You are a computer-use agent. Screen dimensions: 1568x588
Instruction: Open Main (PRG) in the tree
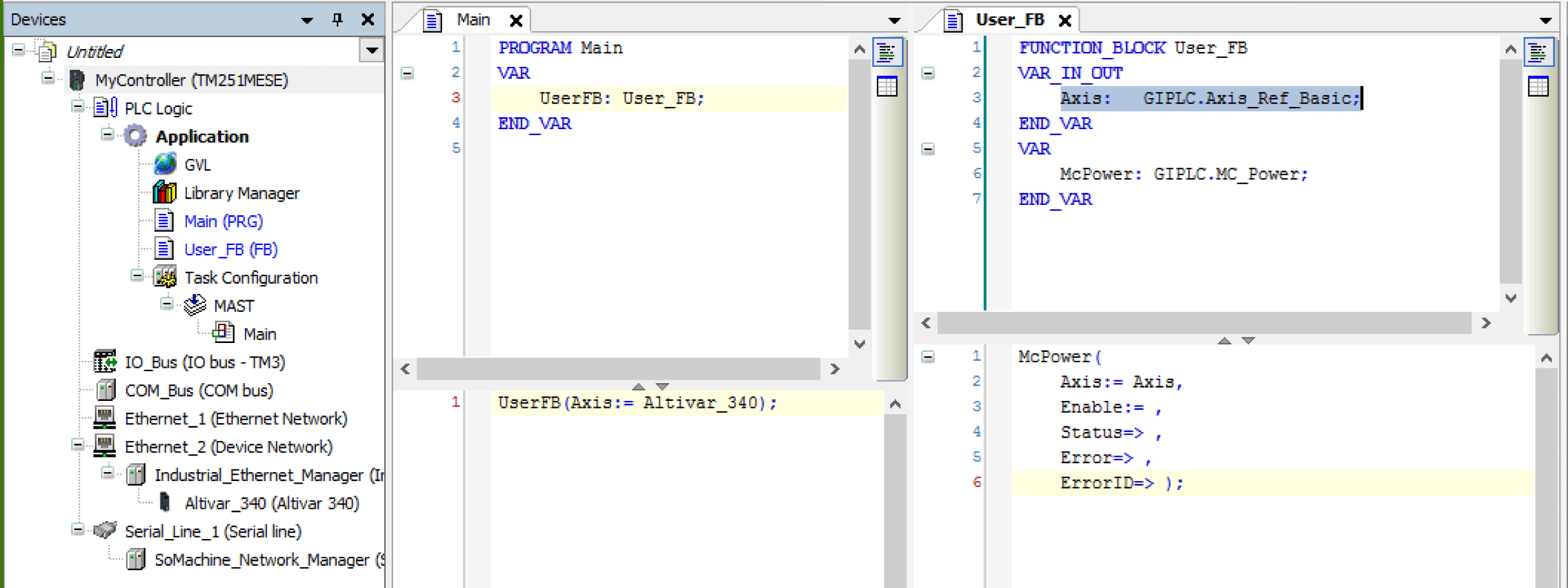[x=223, y=221]
